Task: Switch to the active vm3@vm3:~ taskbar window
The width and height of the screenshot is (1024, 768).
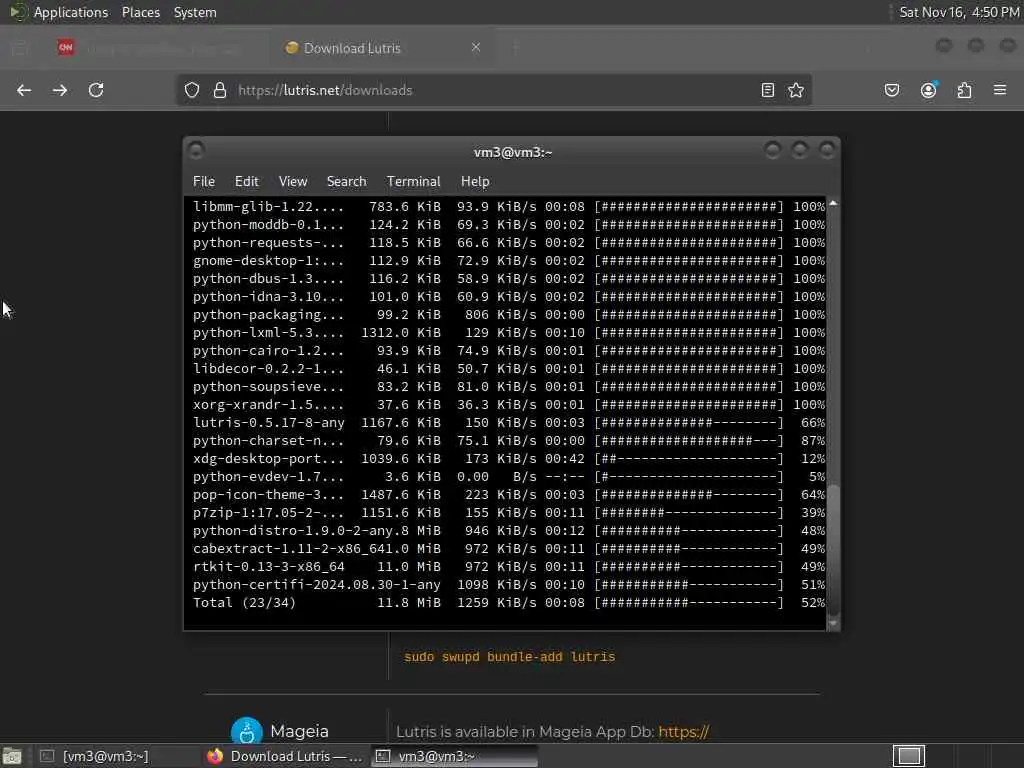Action: (455, 756)
